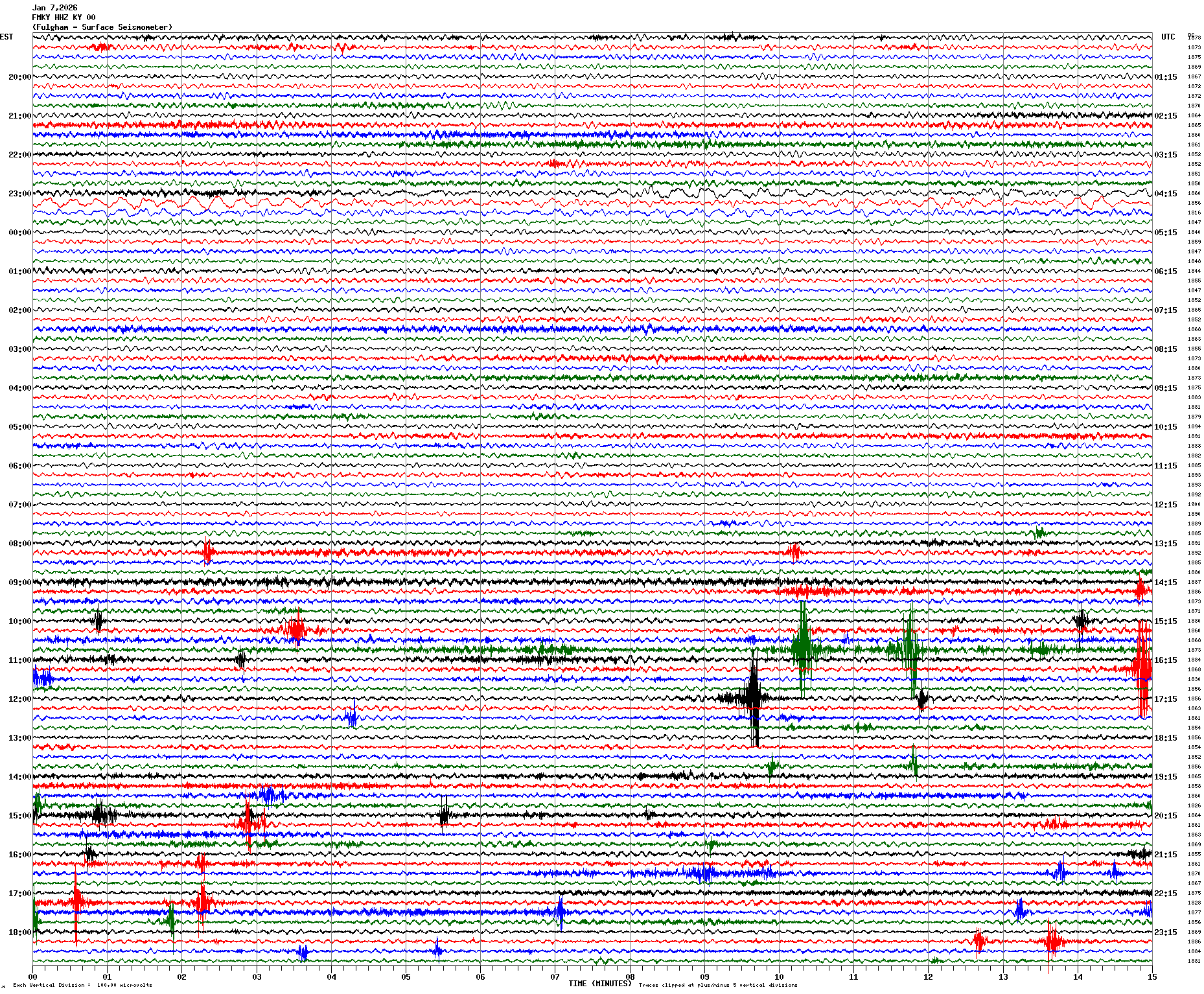The width and height of the screenshot is (1204, 994).
Task: Click the large black burst on the 12:00 trace
Action: [753, 697]
